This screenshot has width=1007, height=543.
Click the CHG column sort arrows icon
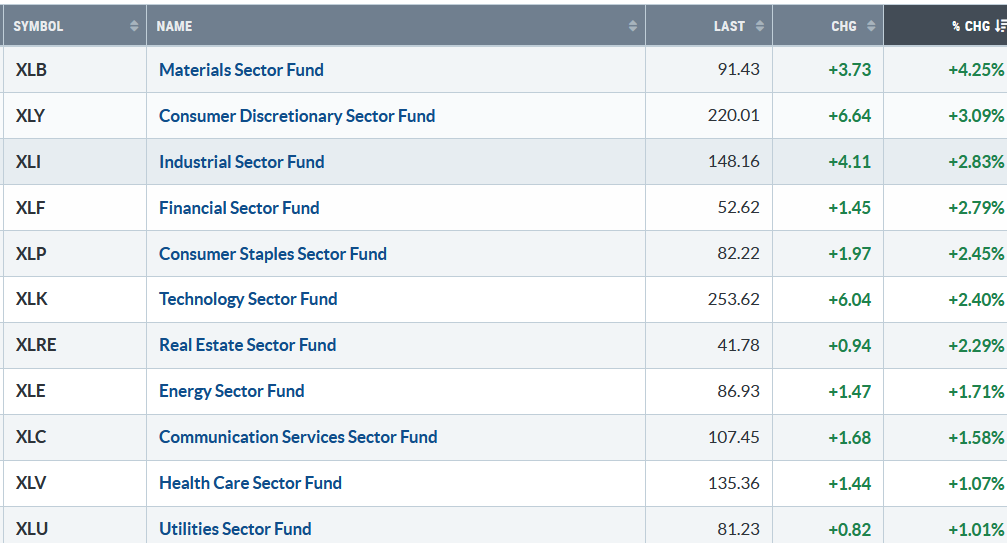[871, 26]
